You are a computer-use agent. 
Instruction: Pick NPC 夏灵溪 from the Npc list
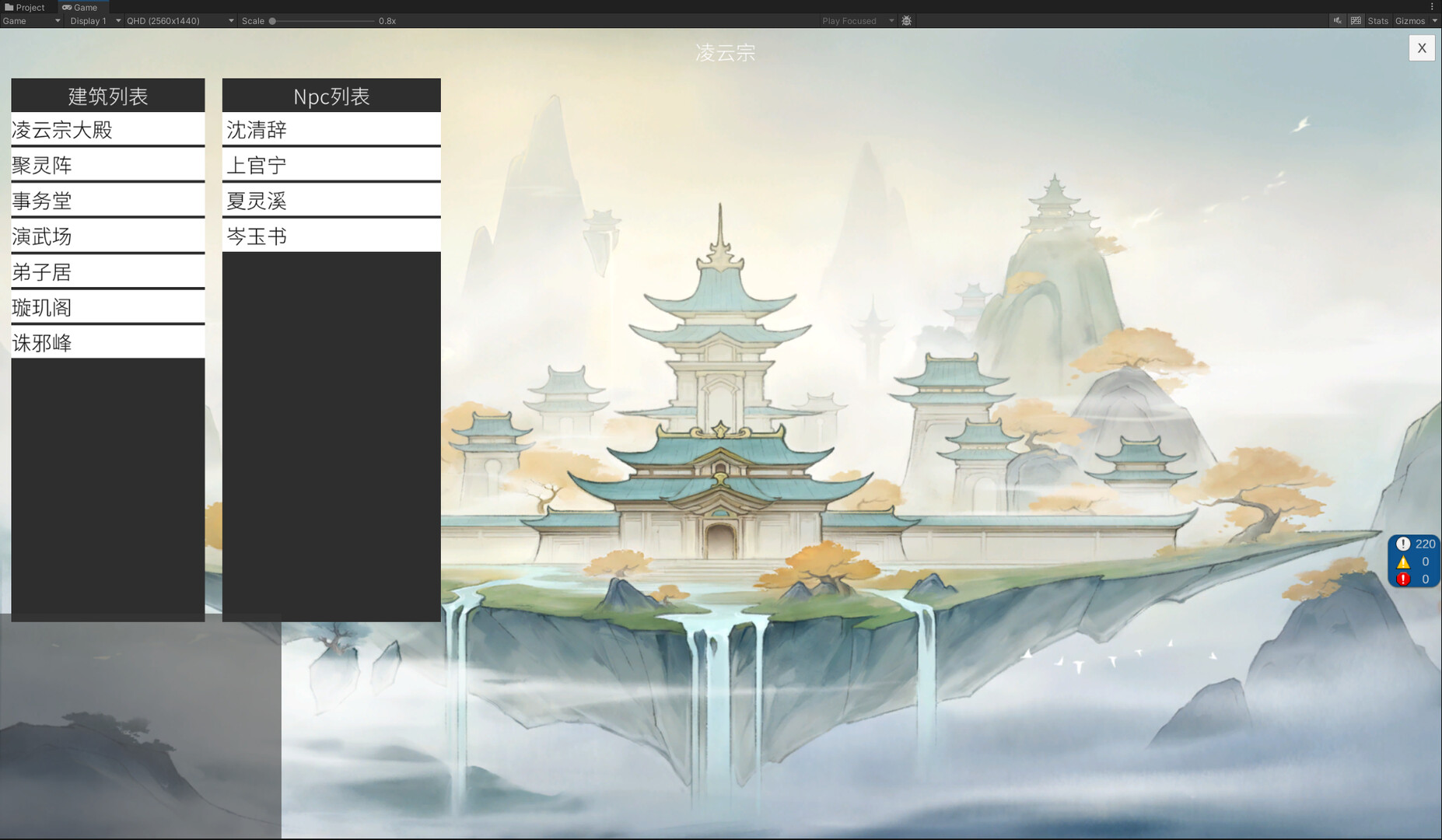[331, 201]
